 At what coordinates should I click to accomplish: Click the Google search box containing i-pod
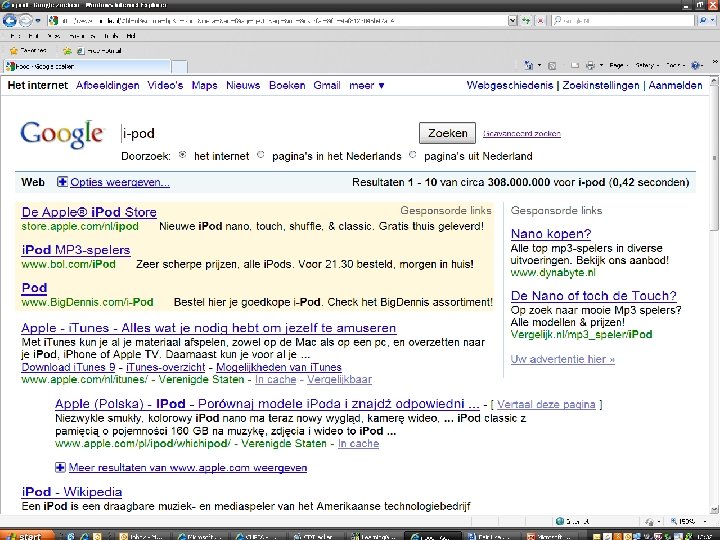(267, 133)
